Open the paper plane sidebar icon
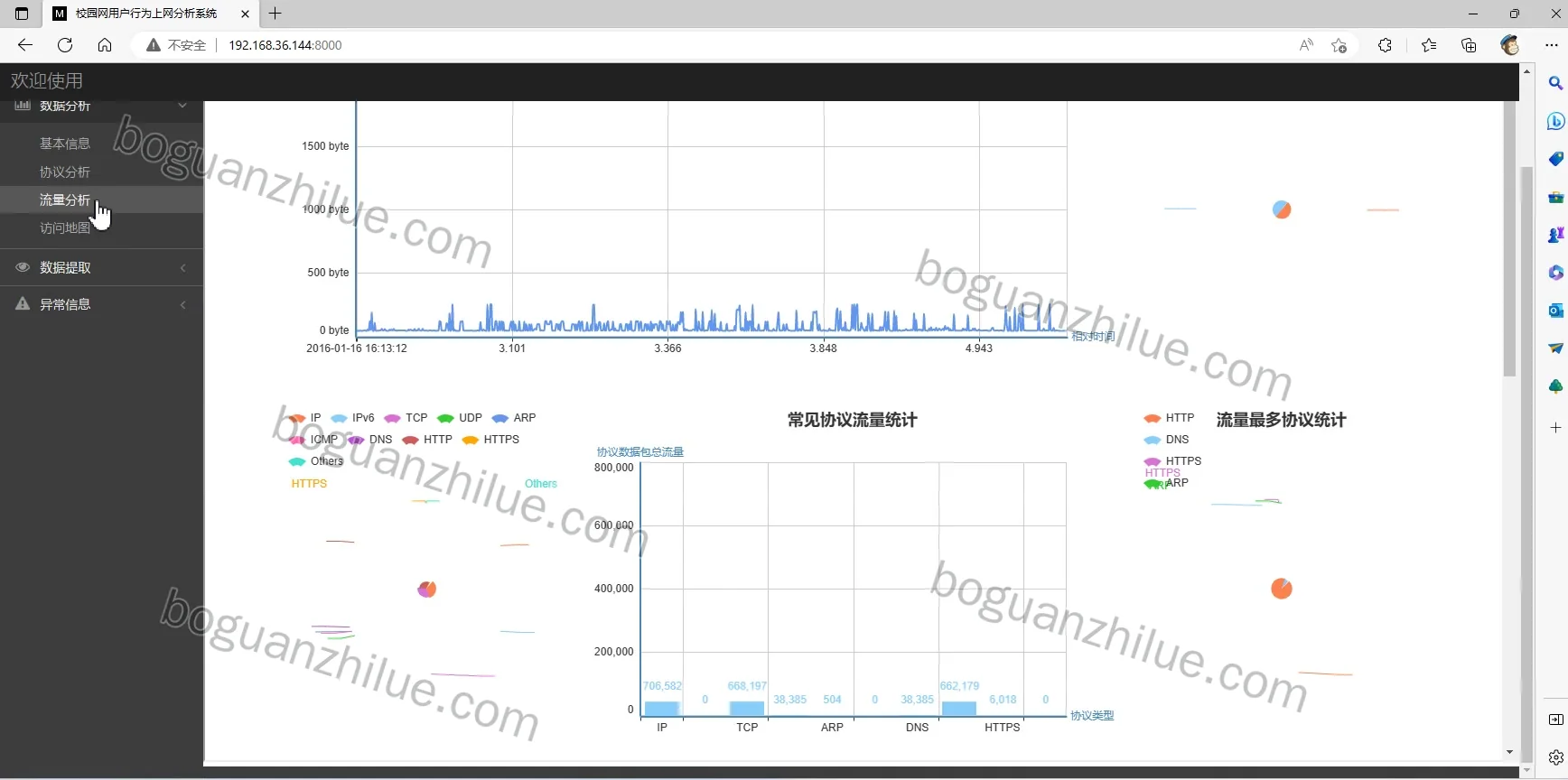 click(x=1555, y=348)
